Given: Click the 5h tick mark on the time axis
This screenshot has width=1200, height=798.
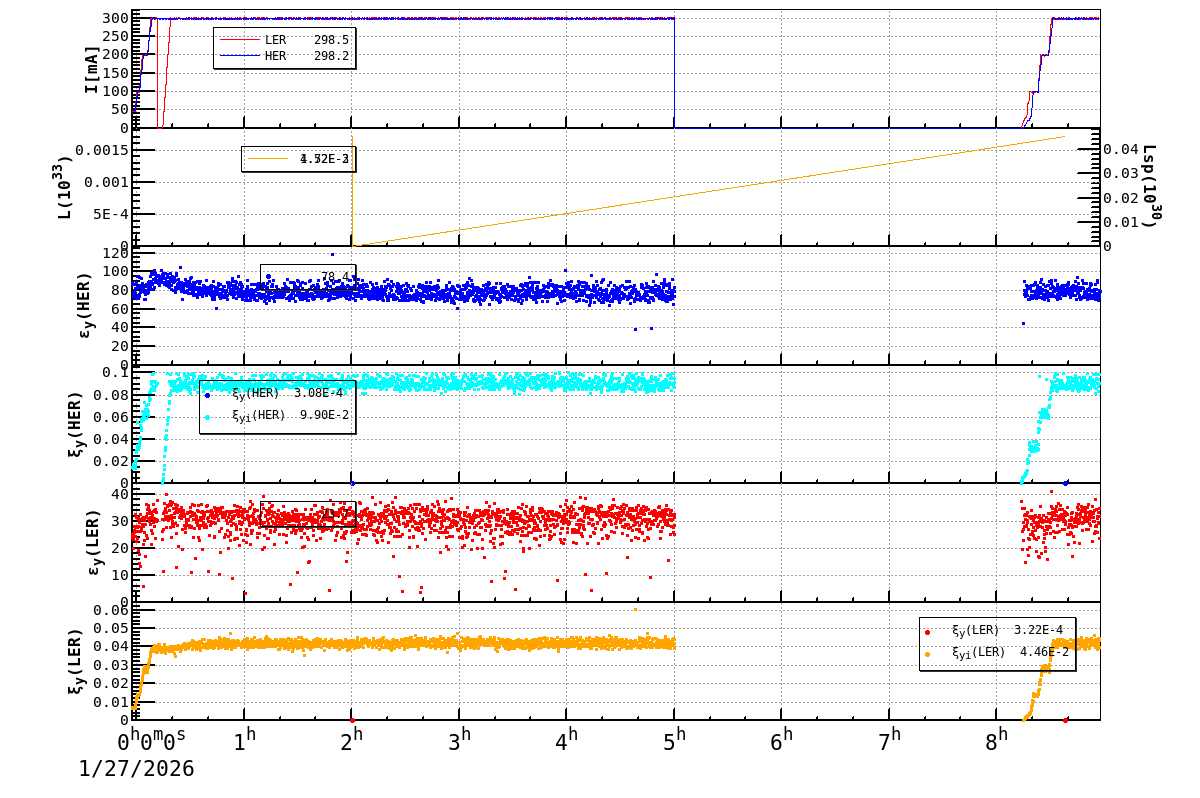Looking at the screenshot, I should pyautogui.click(x=676, y=723).
